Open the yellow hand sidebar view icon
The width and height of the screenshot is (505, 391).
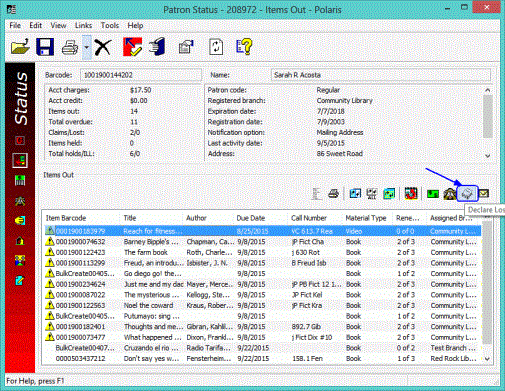tap(20, 221)
